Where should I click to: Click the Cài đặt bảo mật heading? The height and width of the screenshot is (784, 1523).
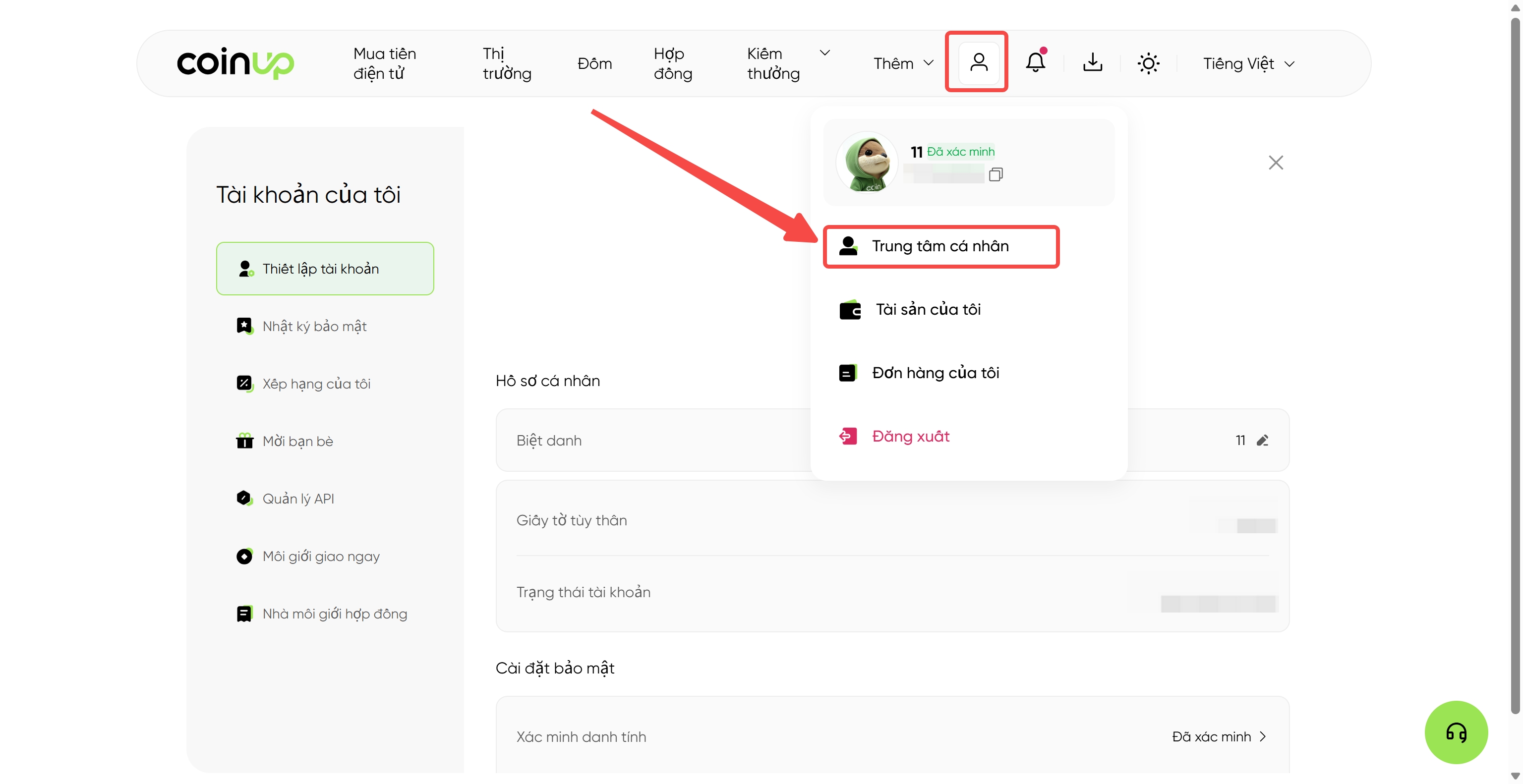pos(555,668)
